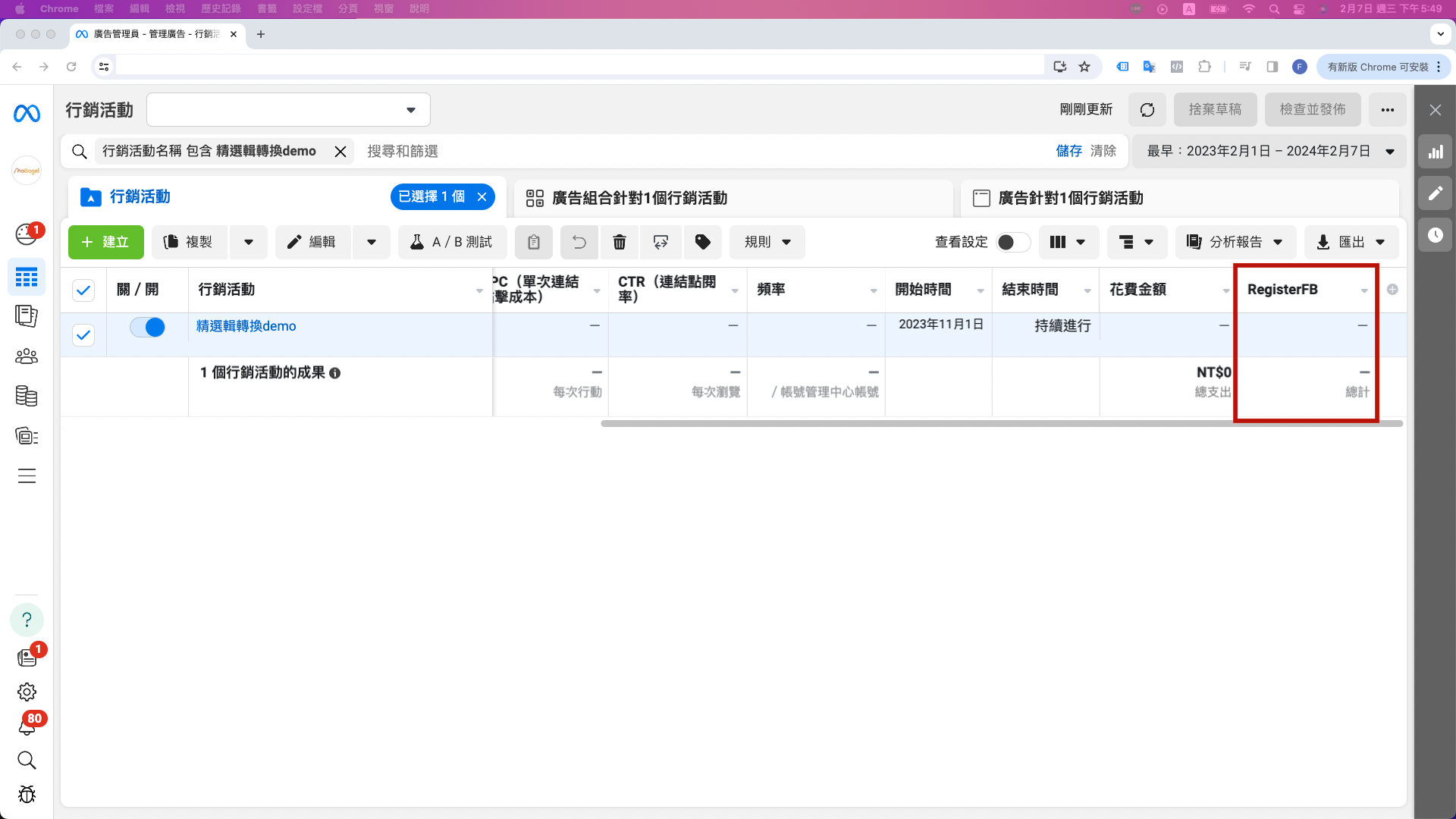Screen dimensions: 1456x819
Task: Open the breakdown dropdown
Action: (x=1137, y=242)
